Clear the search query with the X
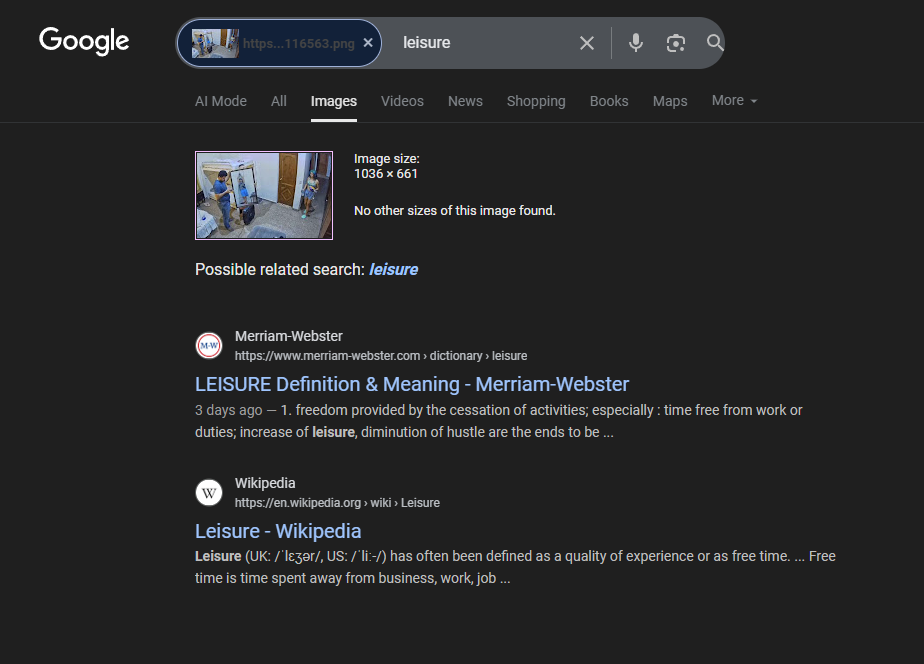 point(586,43)
